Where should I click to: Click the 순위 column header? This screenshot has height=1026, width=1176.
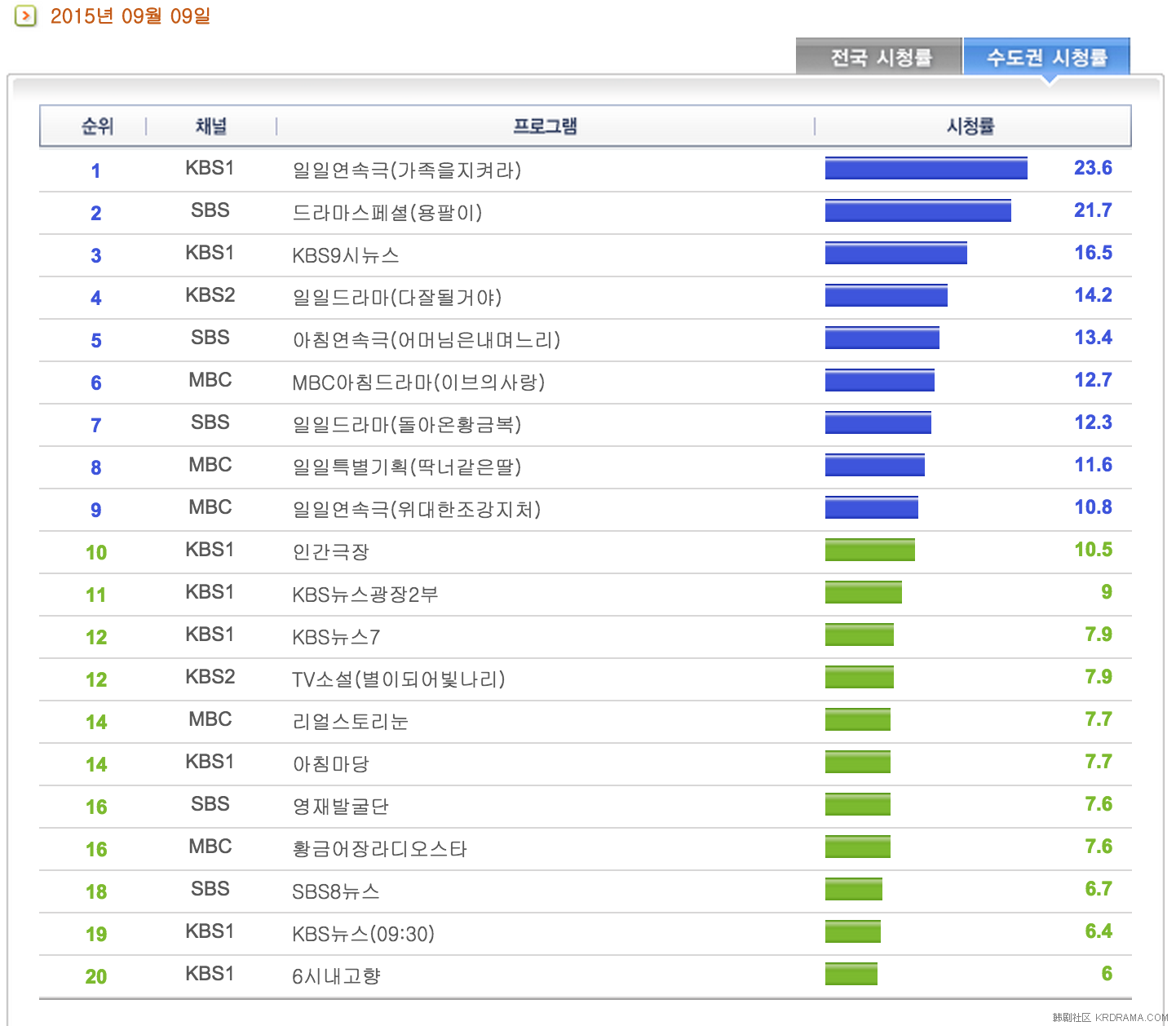(97, 126)
